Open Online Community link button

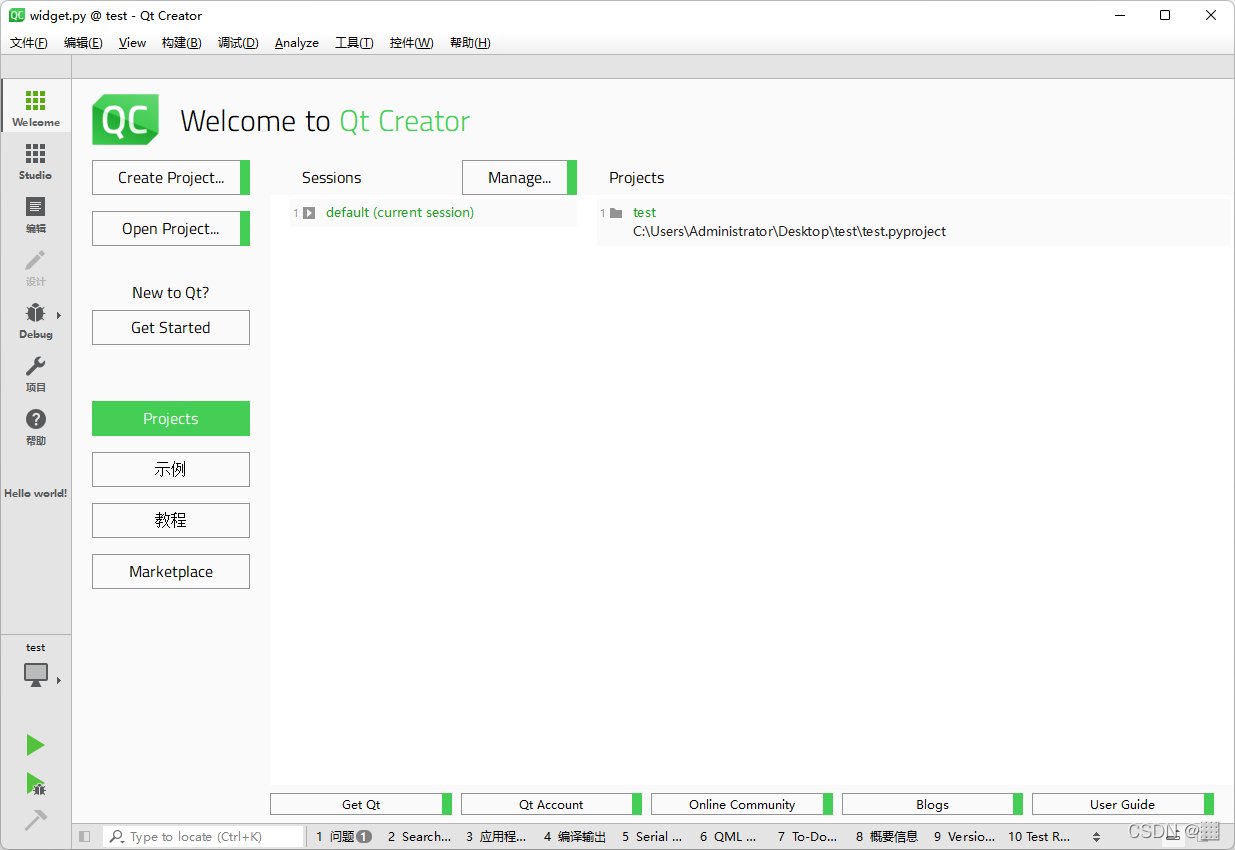point(742,804)
